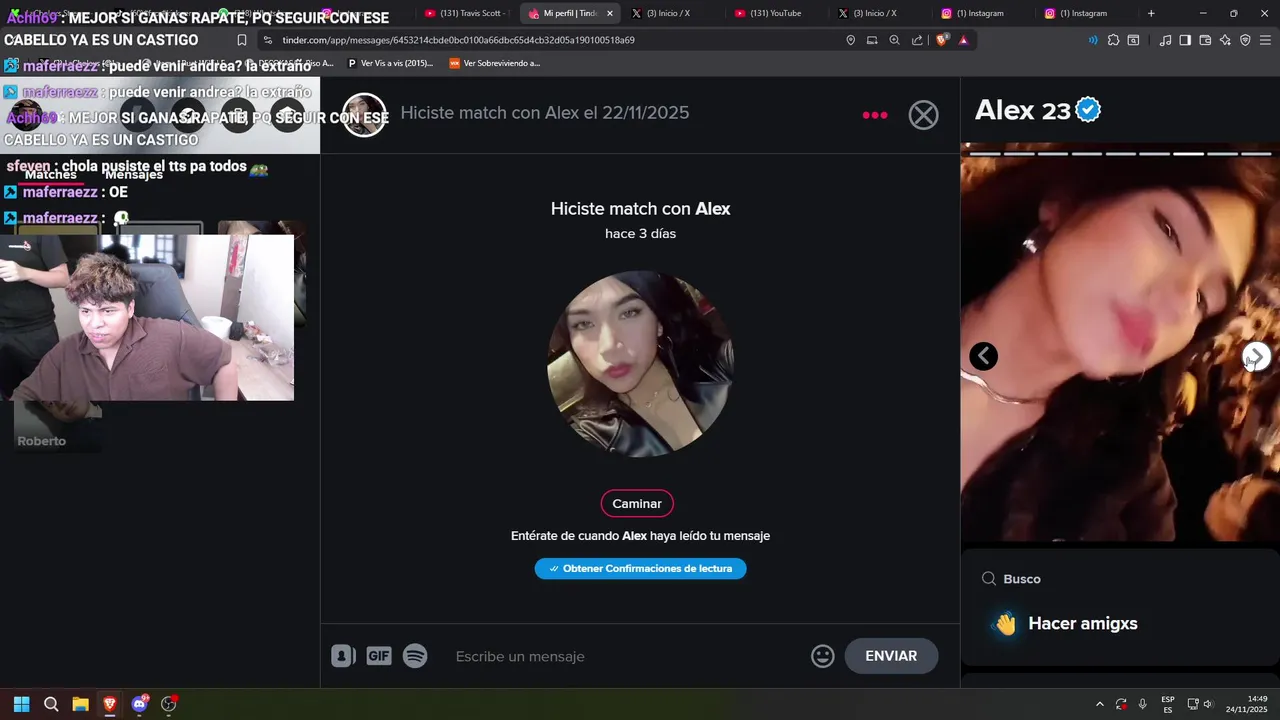Image resolution: width=1280 pixels, height=720 pixels.
Task: Open Alex's small avatar in chat header
Action: pos(364,115)
